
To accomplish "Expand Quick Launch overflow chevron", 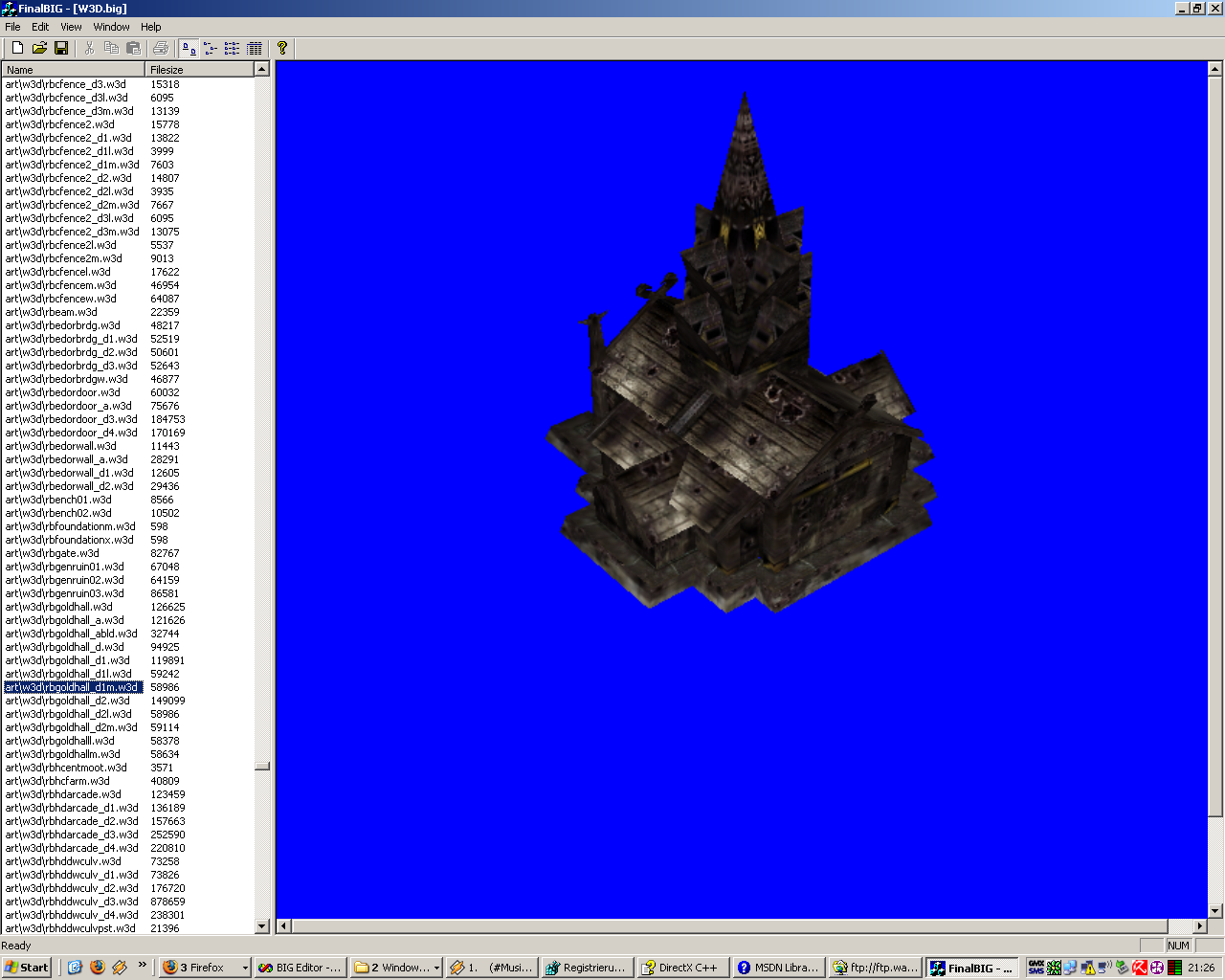I will (x=143, y=965).
